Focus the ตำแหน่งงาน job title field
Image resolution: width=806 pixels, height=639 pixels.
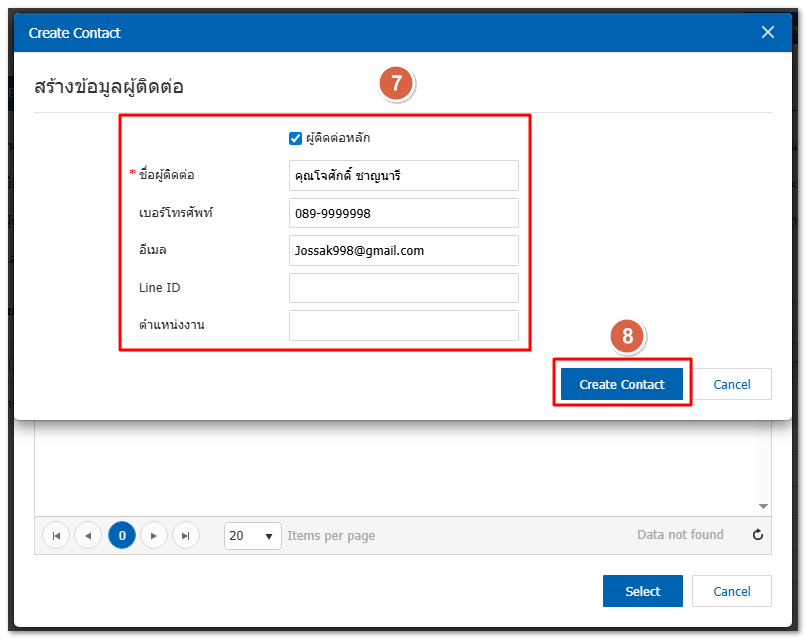(x=403, y=326)
